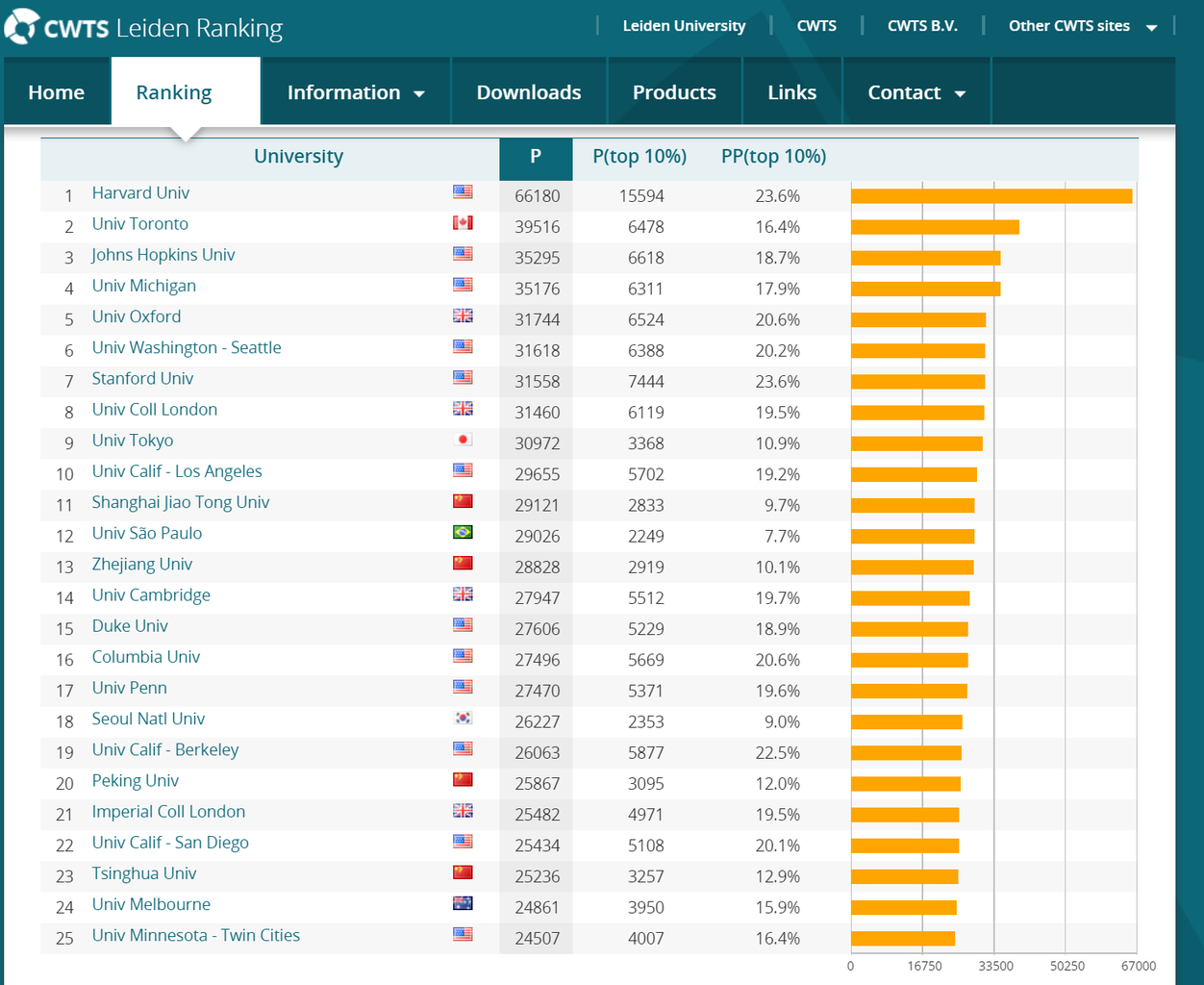This screenshot has width=1204, height=985.
Task: Open the Univ Penn link
Action: pos(130,687)
